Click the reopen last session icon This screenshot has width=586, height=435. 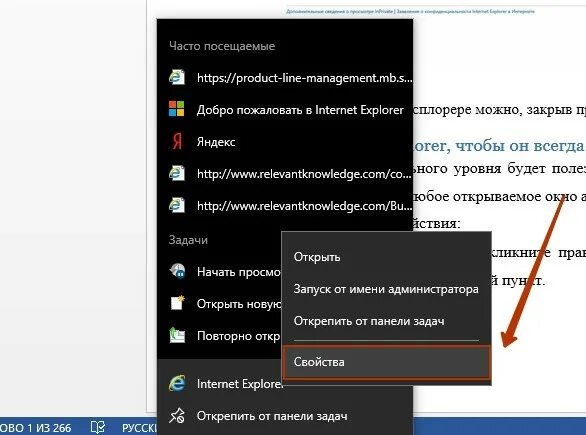pyautogui.click(x=177, y=335)
